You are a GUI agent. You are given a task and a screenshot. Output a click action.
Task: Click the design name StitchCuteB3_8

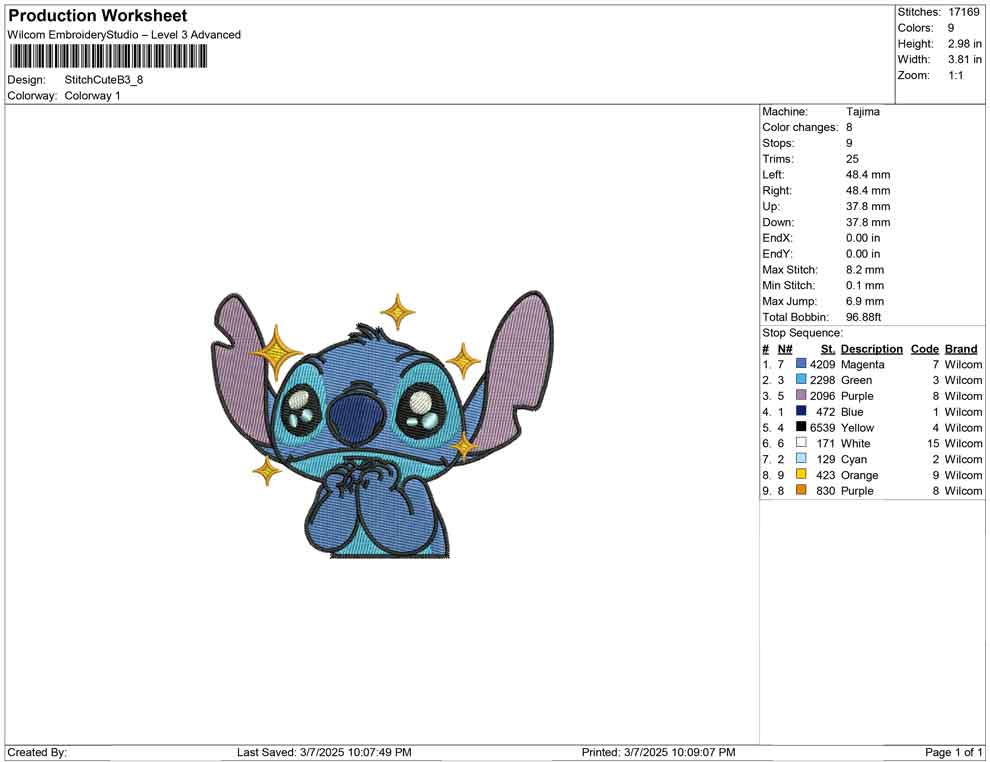click(104, 80)
